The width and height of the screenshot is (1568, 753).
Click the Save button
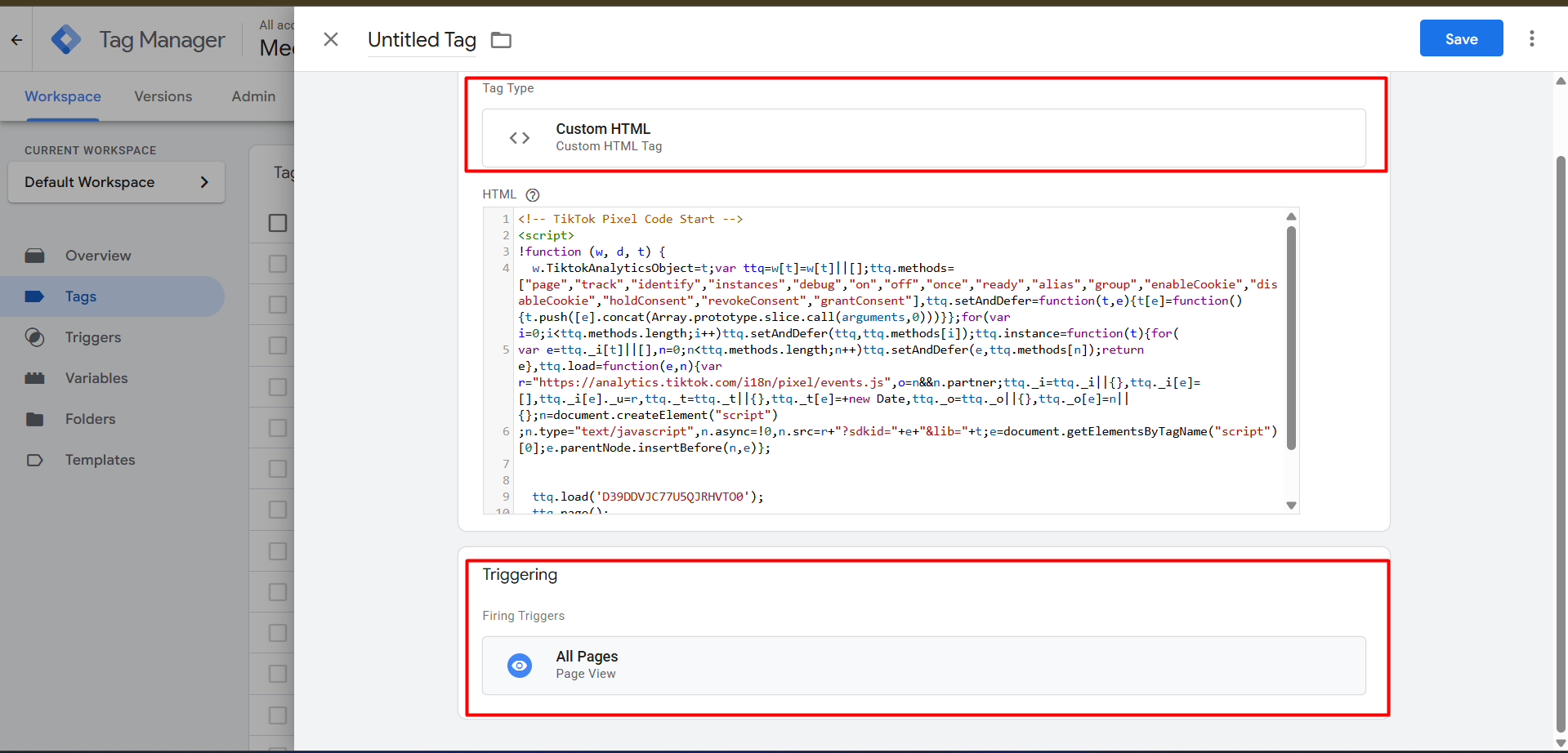click(1461, 38)
